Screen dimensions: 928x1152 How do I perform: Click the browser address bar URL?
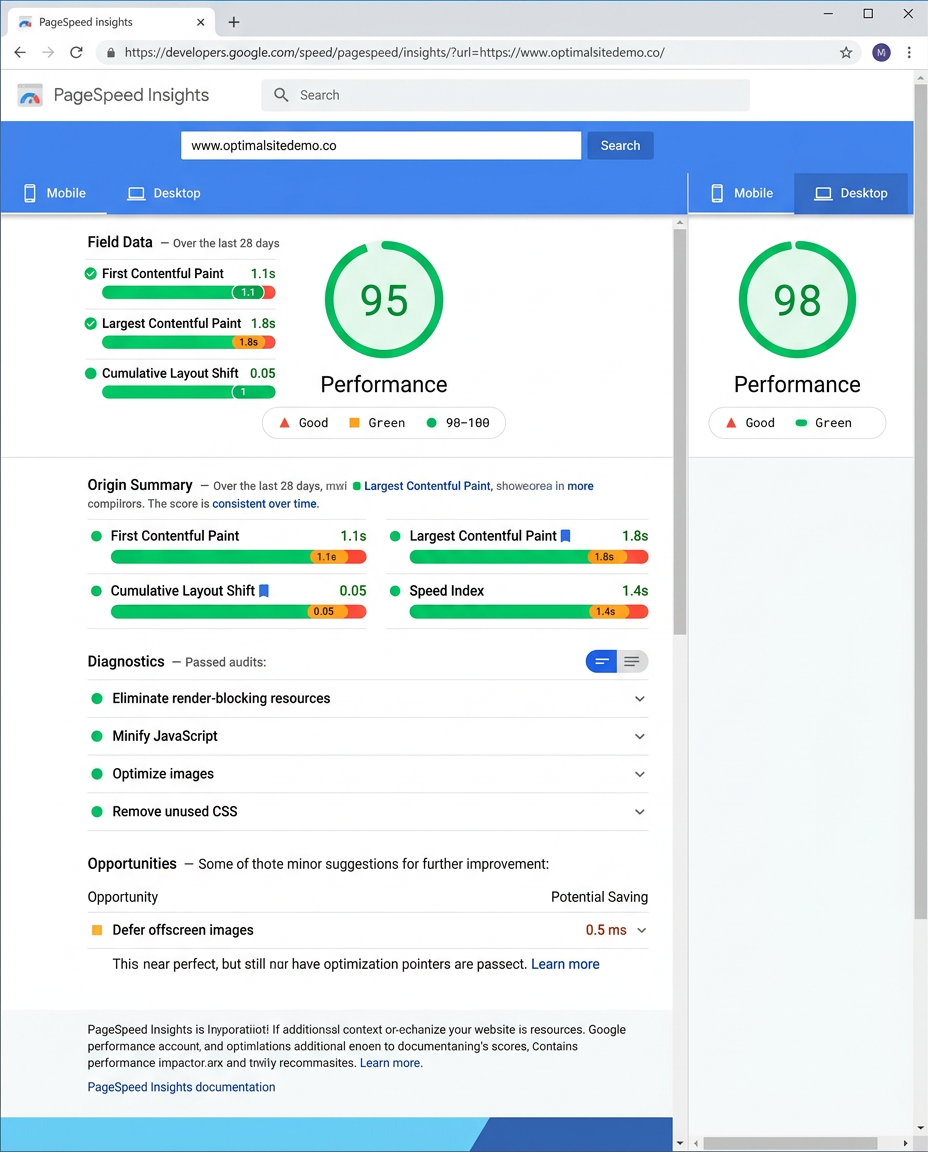pyautogui.click(x=395, y=52)
